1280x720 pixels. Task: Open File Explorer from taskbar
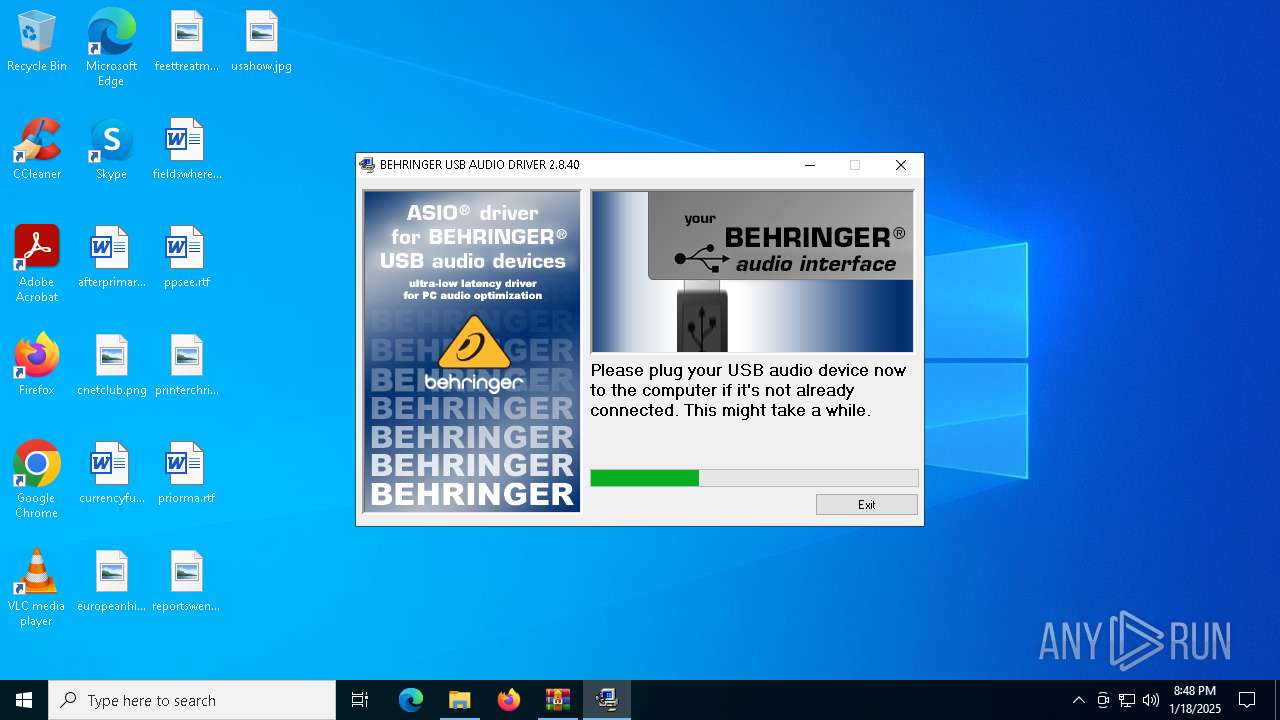(459, 700)
